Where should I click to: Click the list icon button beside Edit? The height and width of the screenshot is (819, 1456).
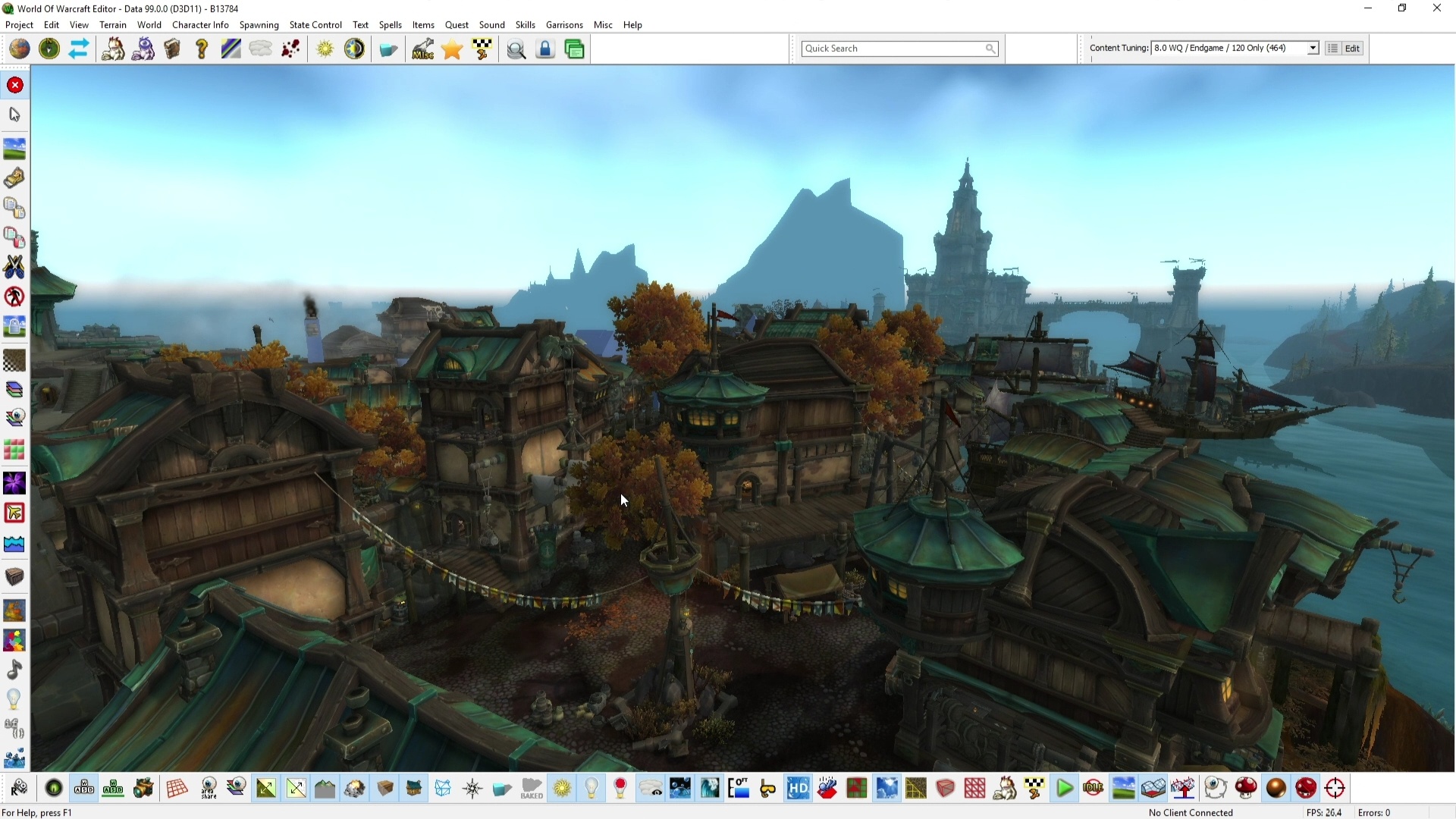pyautogui.click(x=1332, y=48)
